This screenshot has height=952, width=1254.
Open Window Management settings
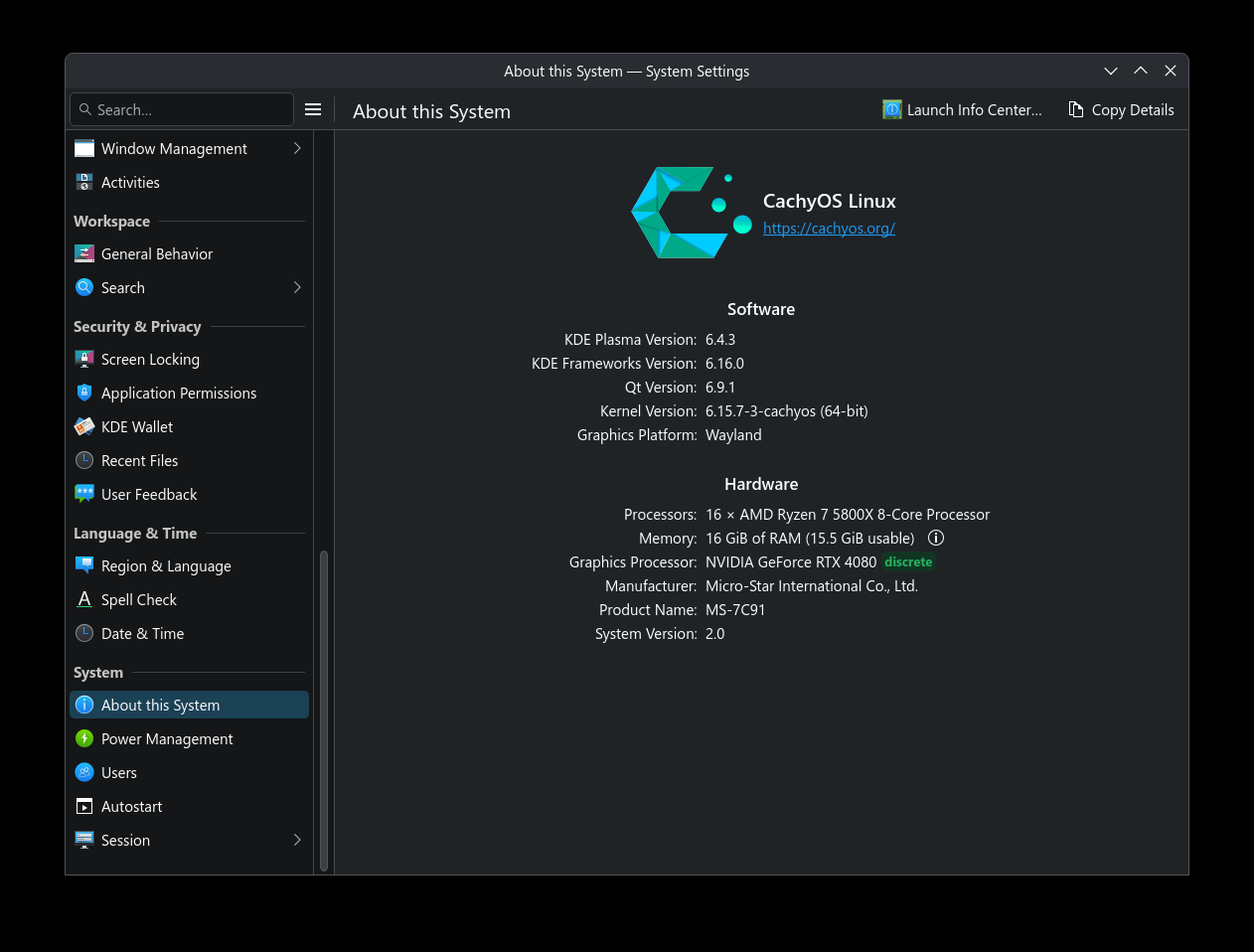189,148
